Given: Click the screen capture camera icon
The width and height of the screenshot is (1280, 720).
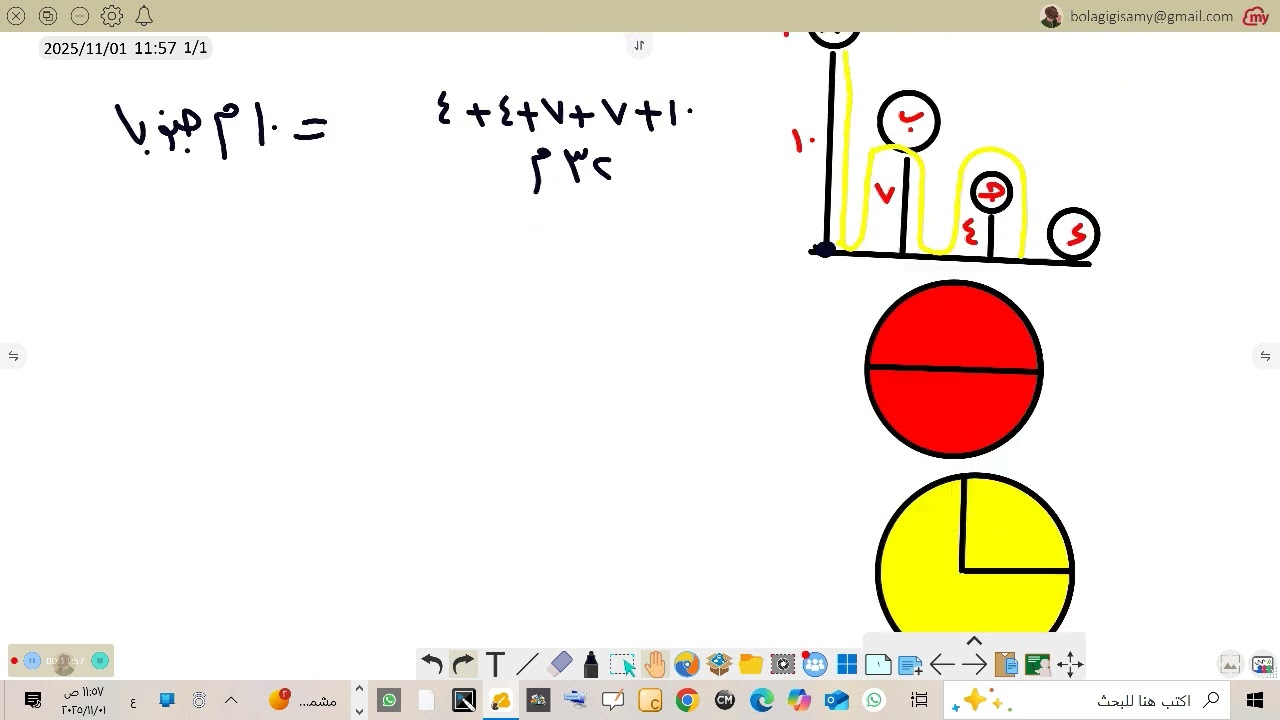Looking at the screenshot, I should click(x=782, y=664).
